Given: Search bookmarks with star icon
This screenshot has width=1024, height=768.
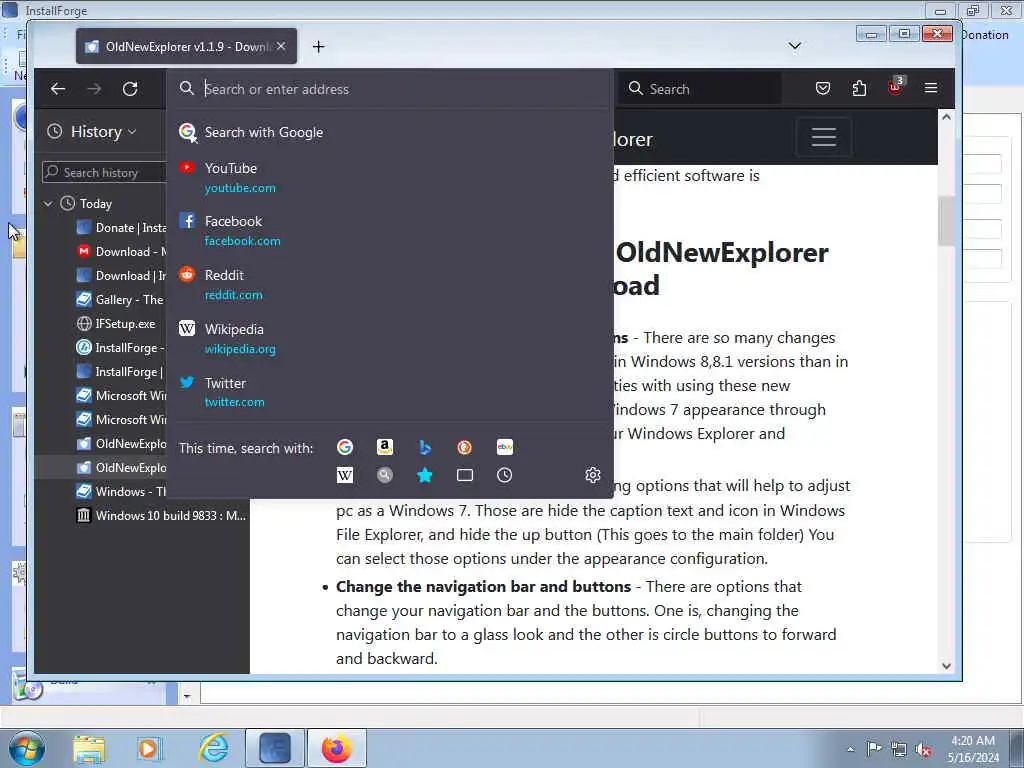Looking at the screenshot, I should 424,475.
